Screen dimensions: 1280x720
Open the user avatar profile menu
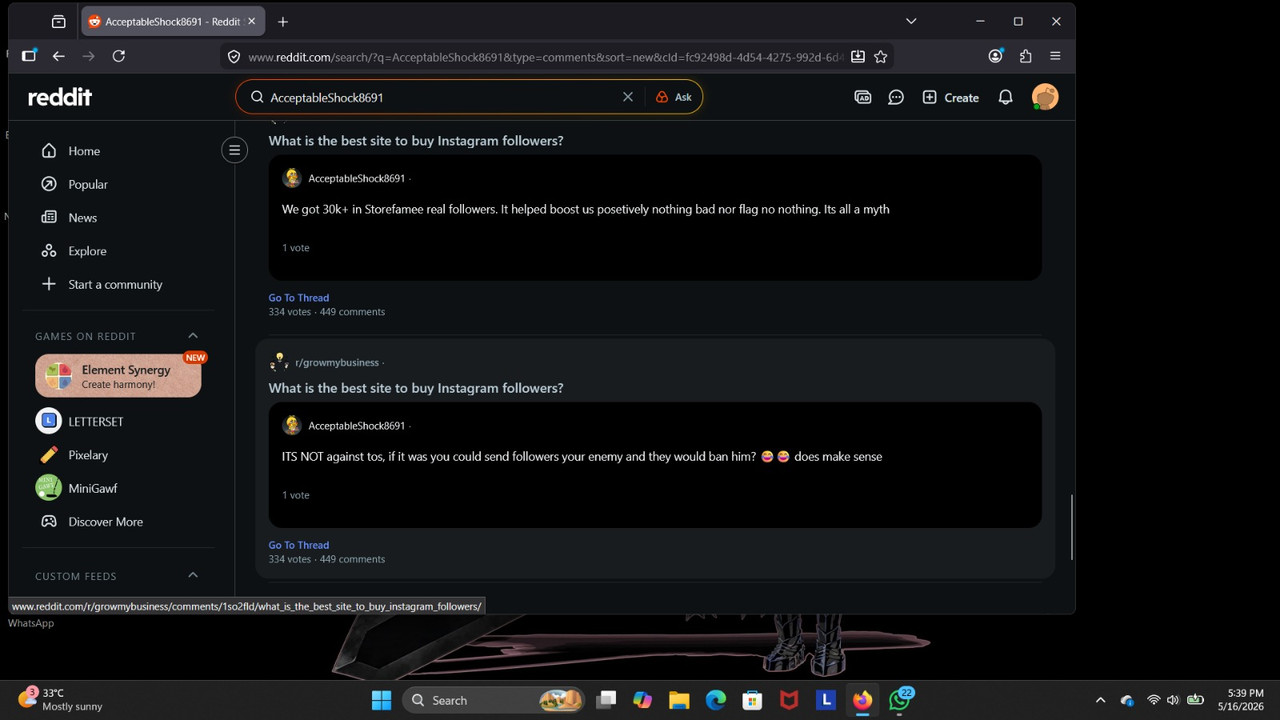tap(1045, 97)
